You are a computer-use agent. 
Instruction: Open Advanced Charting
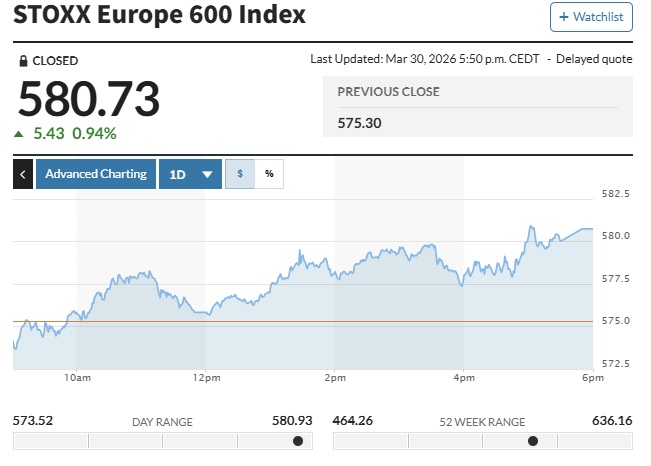point(96,174)
